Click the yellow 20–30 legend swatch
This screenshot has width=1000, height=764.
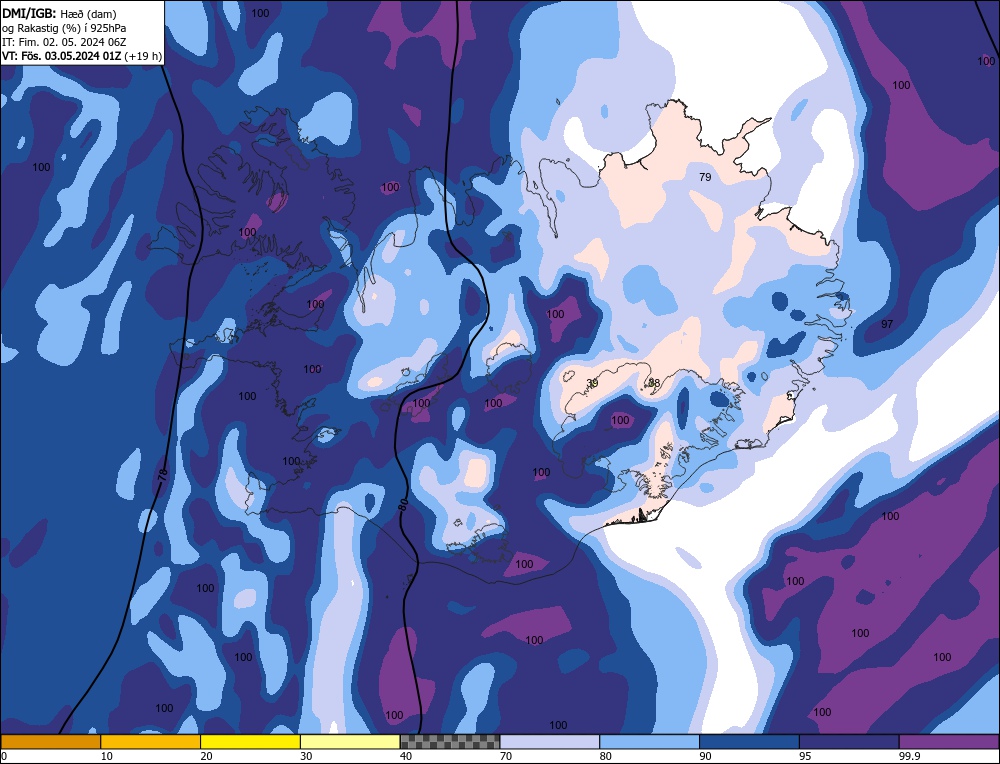pos(250,742)
